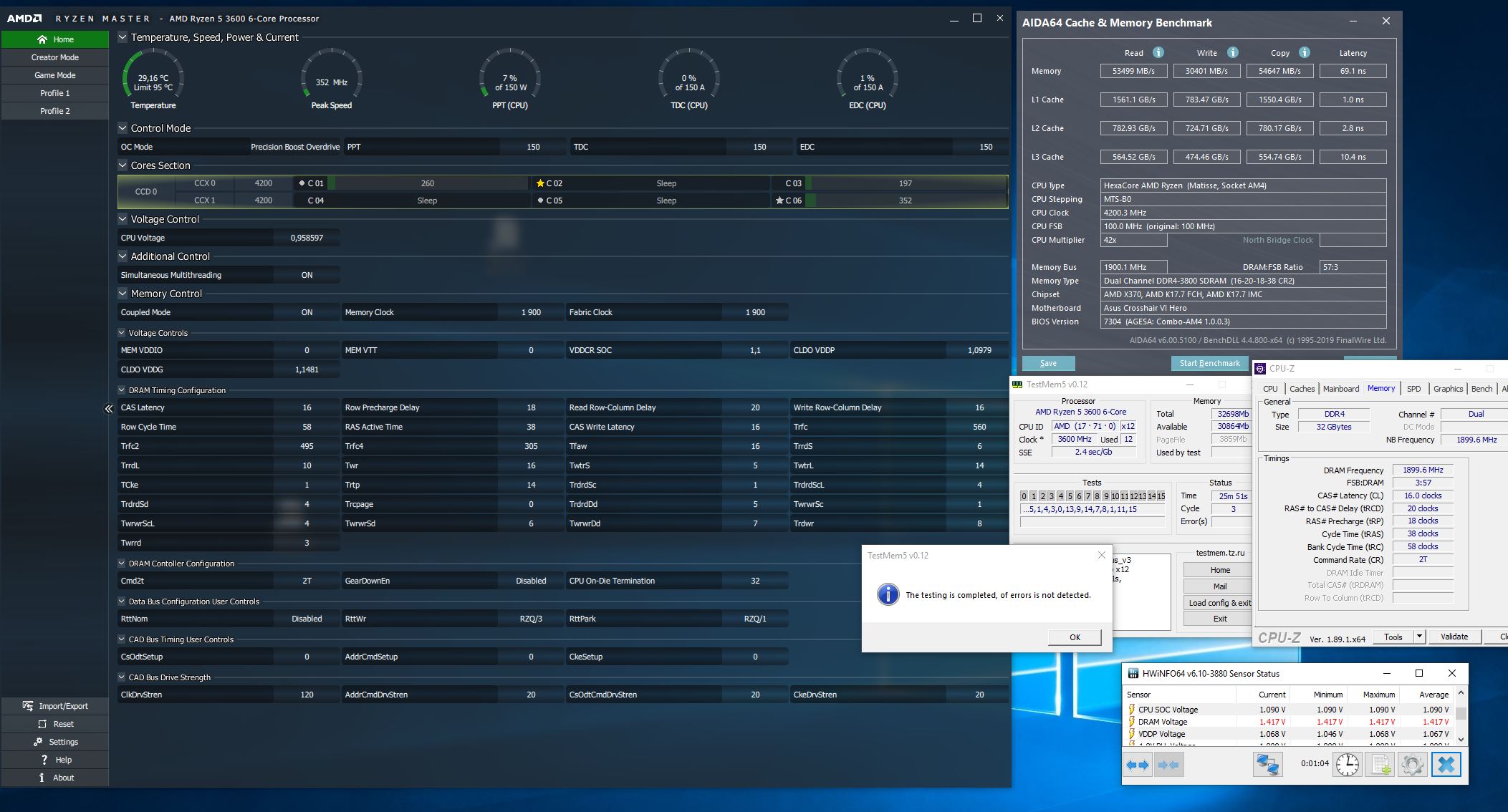Click Ryzen Master panel collapse chevrons
Screen dimensions: 1508x812
click(109, 409)
